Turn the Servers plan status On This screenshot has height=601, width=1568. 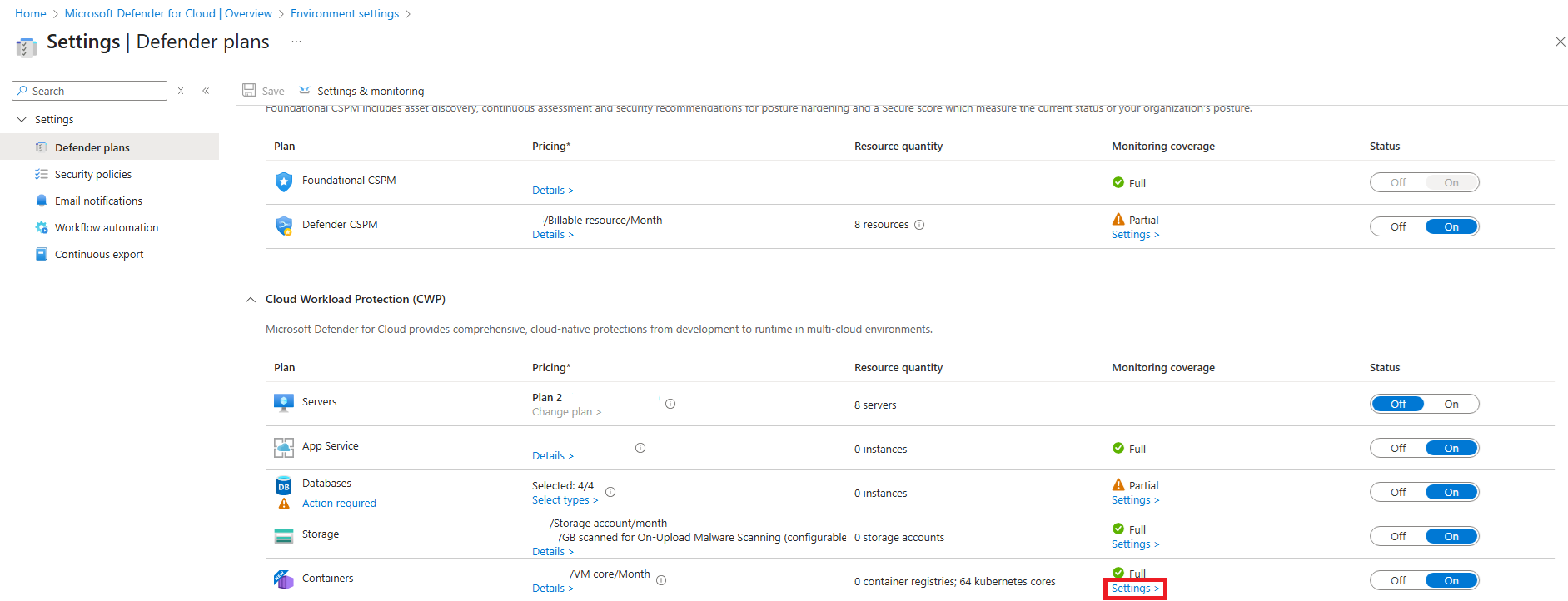(x=1451, y=404)
